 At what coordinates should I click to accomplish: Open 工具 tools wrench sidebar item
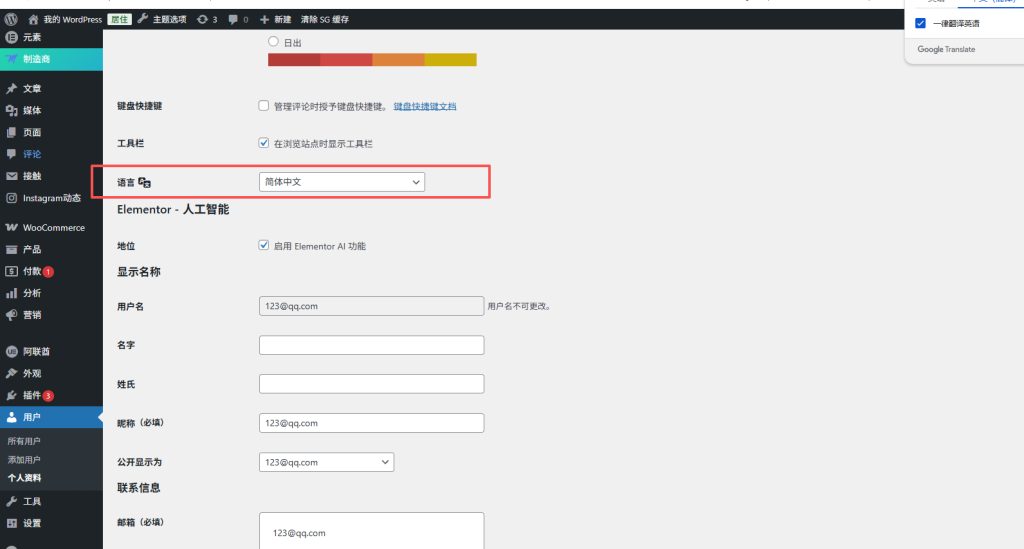click(51, 501)
